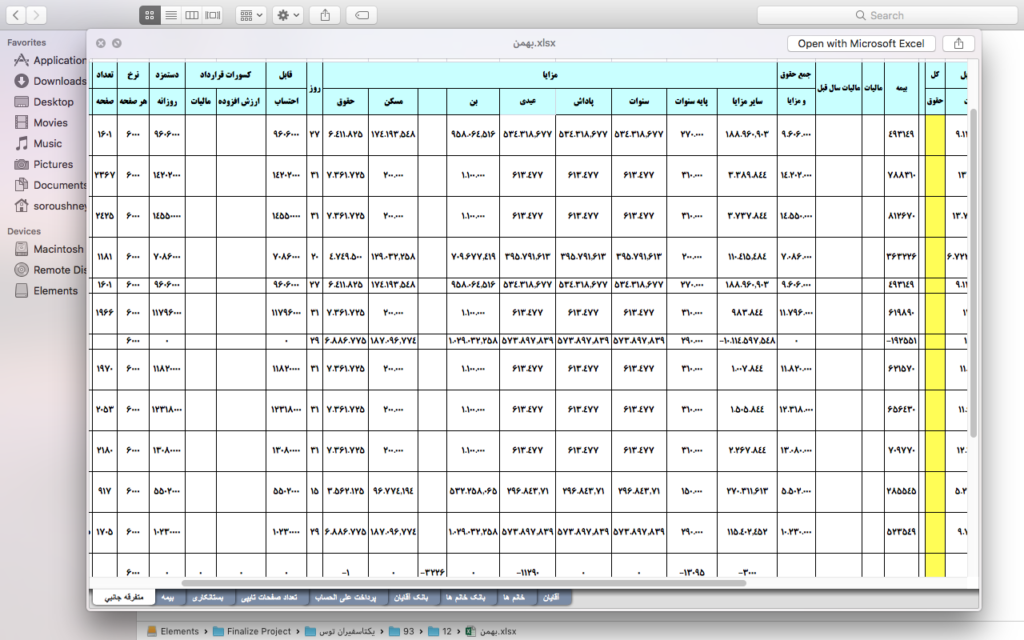Image resolution: width=1024 pixels, height=640 pixels.
Task: Select the آقایان sheet tab
Action: 551,597
